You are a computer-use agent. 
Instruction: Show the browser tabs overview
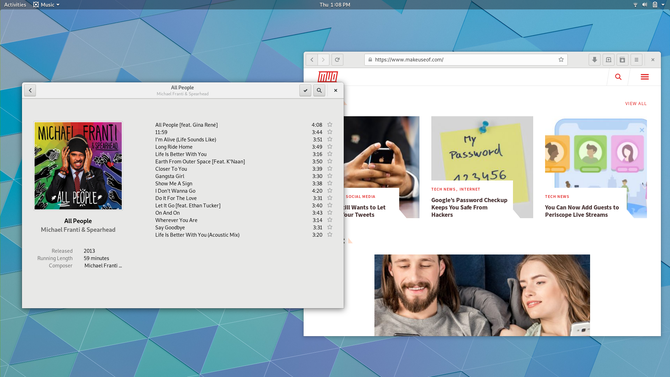[x=622, y=60]
